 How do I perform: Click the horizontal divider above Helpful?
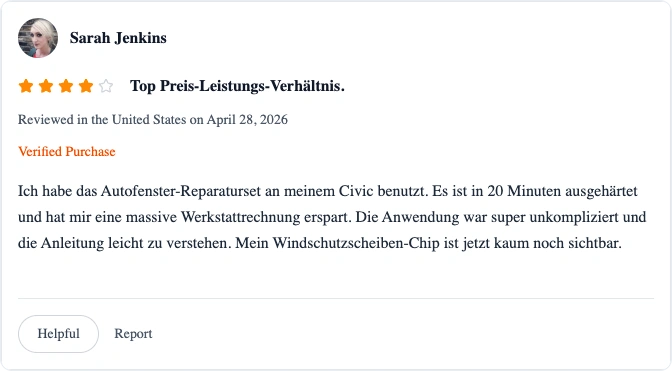336,298
